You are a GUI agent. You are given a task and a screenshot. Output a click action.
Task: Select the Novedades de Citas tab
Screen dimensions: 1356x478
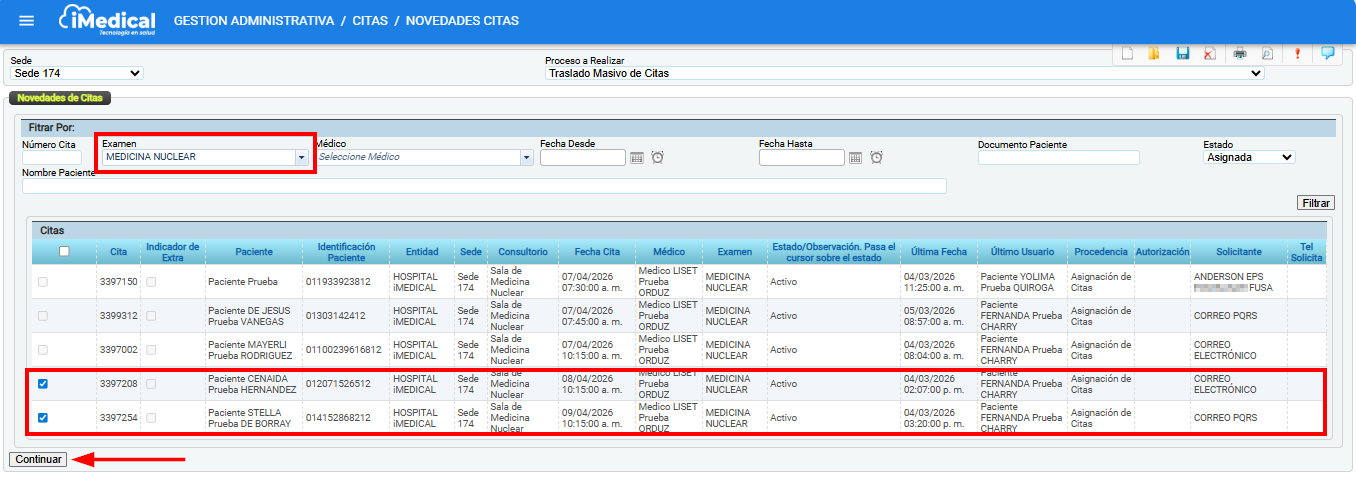(x=60, y=98)
